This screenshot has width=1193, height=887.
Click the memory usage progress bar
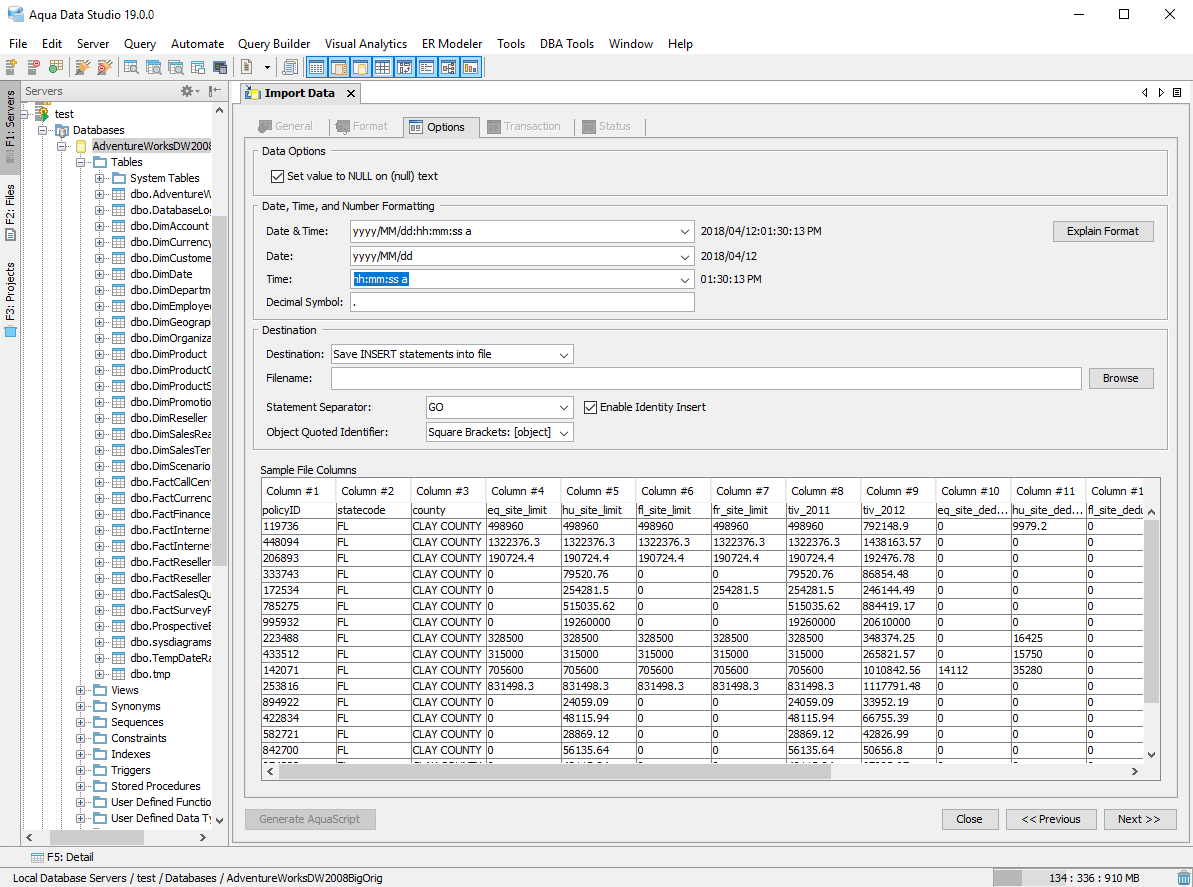[1082, 878]
